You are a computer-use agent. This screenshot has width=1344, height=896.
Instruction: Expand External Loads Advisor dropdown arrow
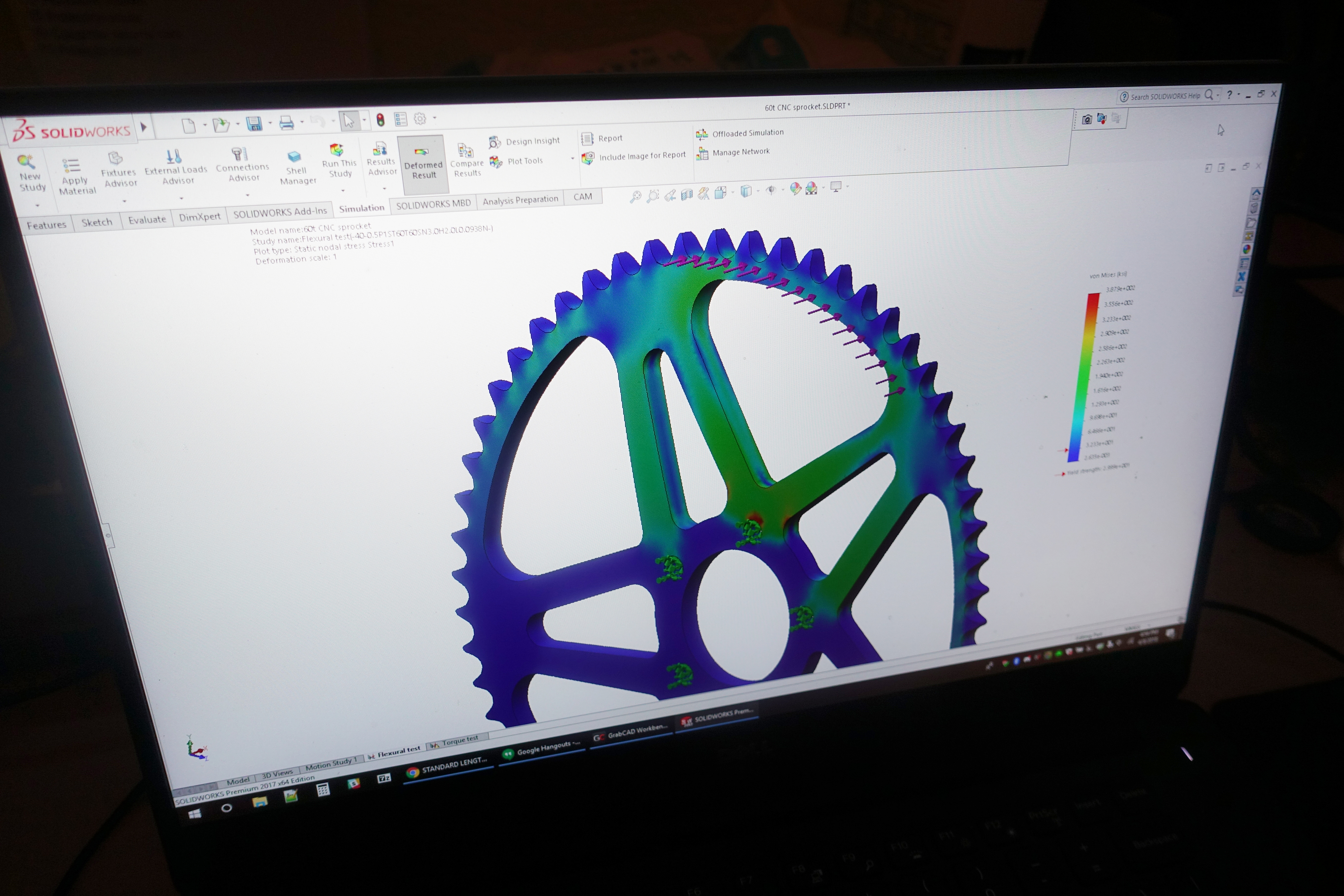pyautogui.click(x=182, y=198)
